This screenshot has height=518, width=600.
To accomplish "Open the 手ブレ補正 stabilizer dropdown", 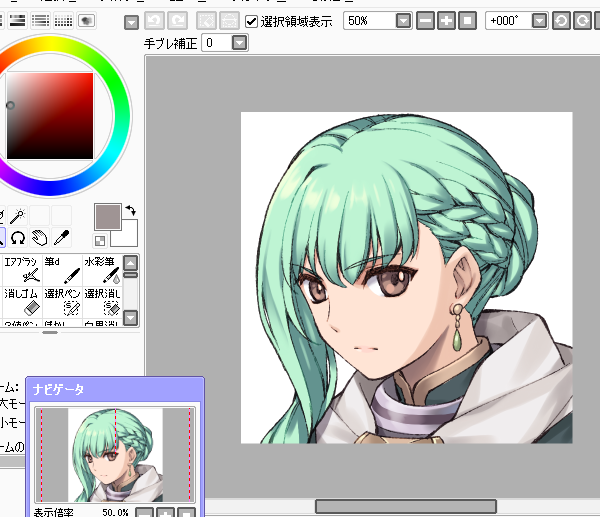I will pos(240,42).
